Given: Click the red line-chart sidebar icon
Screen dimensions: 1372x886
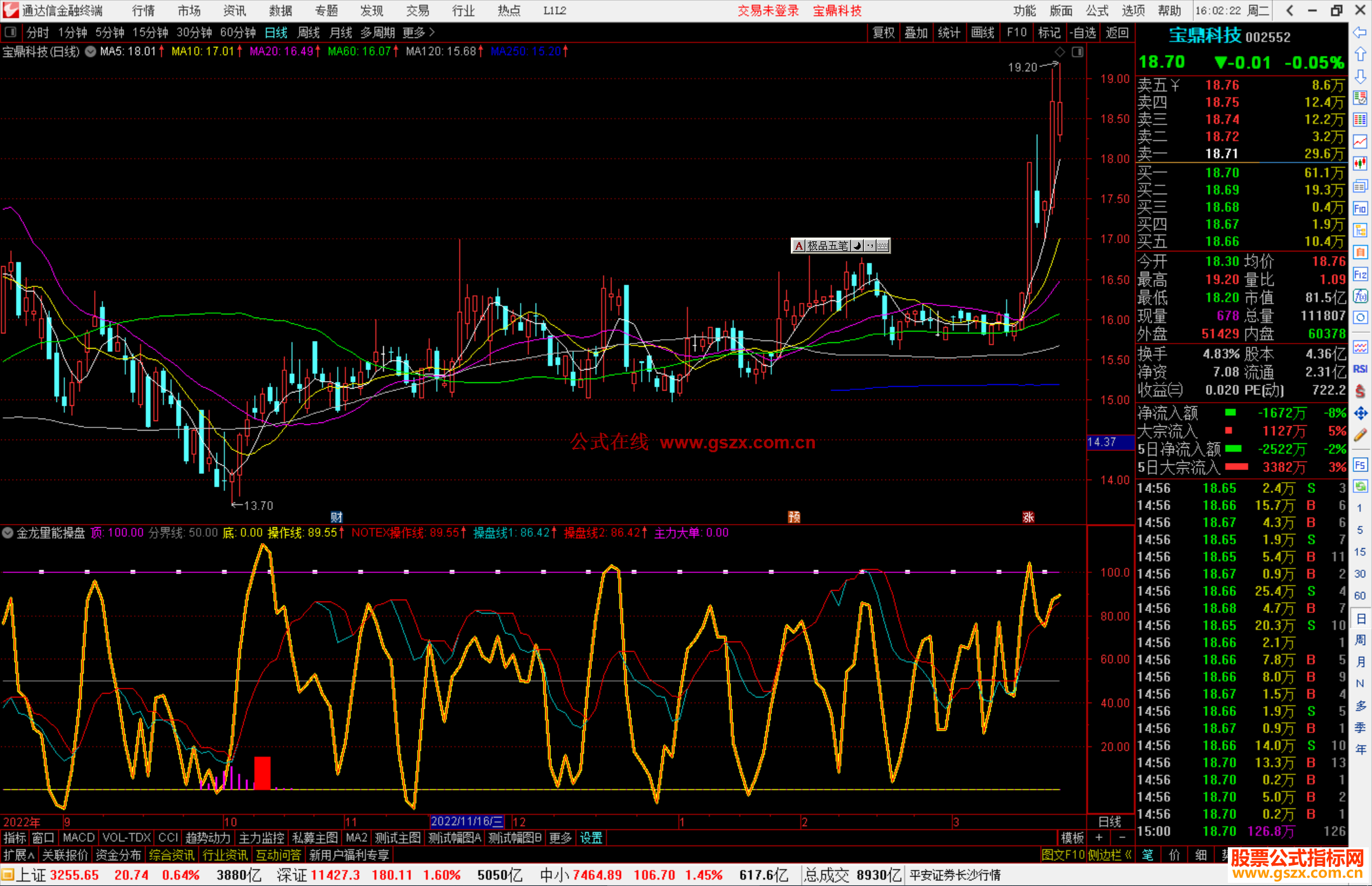Looking at the screenshot, I should tap(1360, 142).
